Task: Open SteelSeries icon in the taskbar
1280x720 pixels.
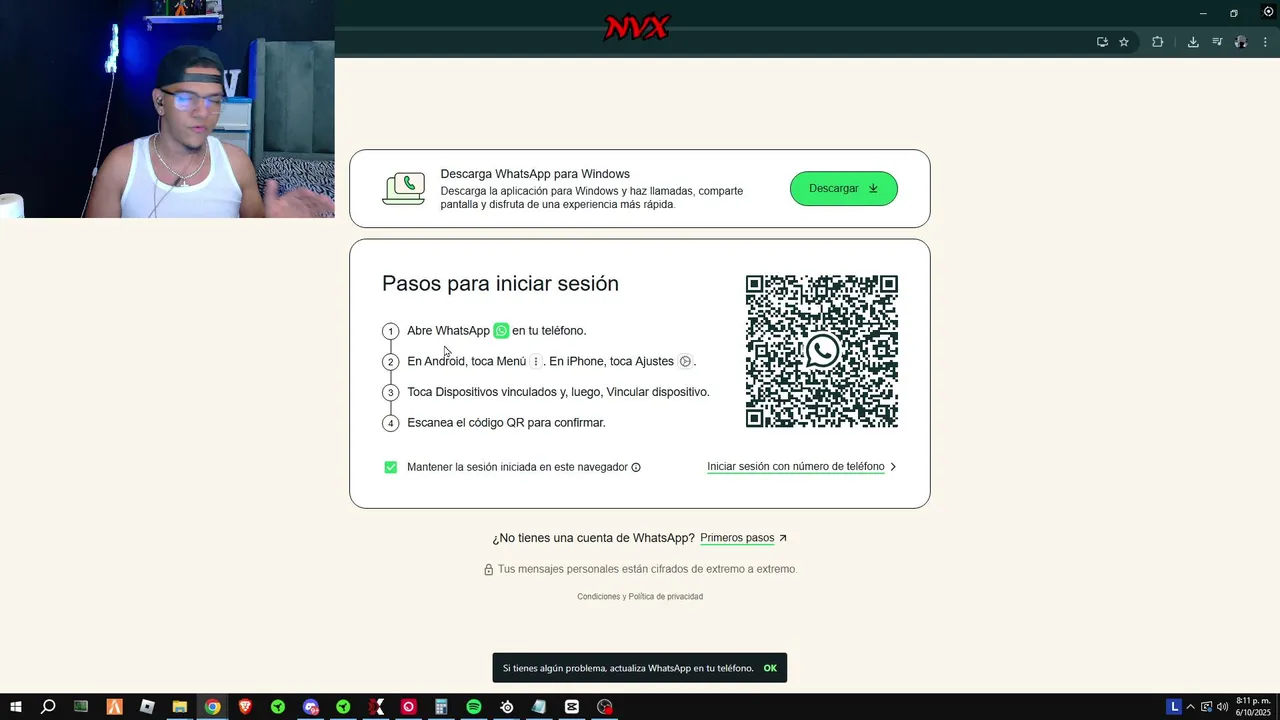Action: pyautogui.click(x=507, y=707)
